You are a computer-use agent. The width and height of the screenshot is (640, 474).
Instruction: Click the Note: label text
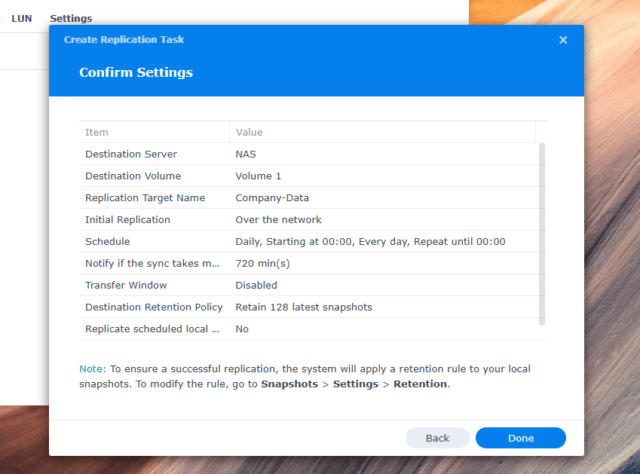click(x=92, y=369)
